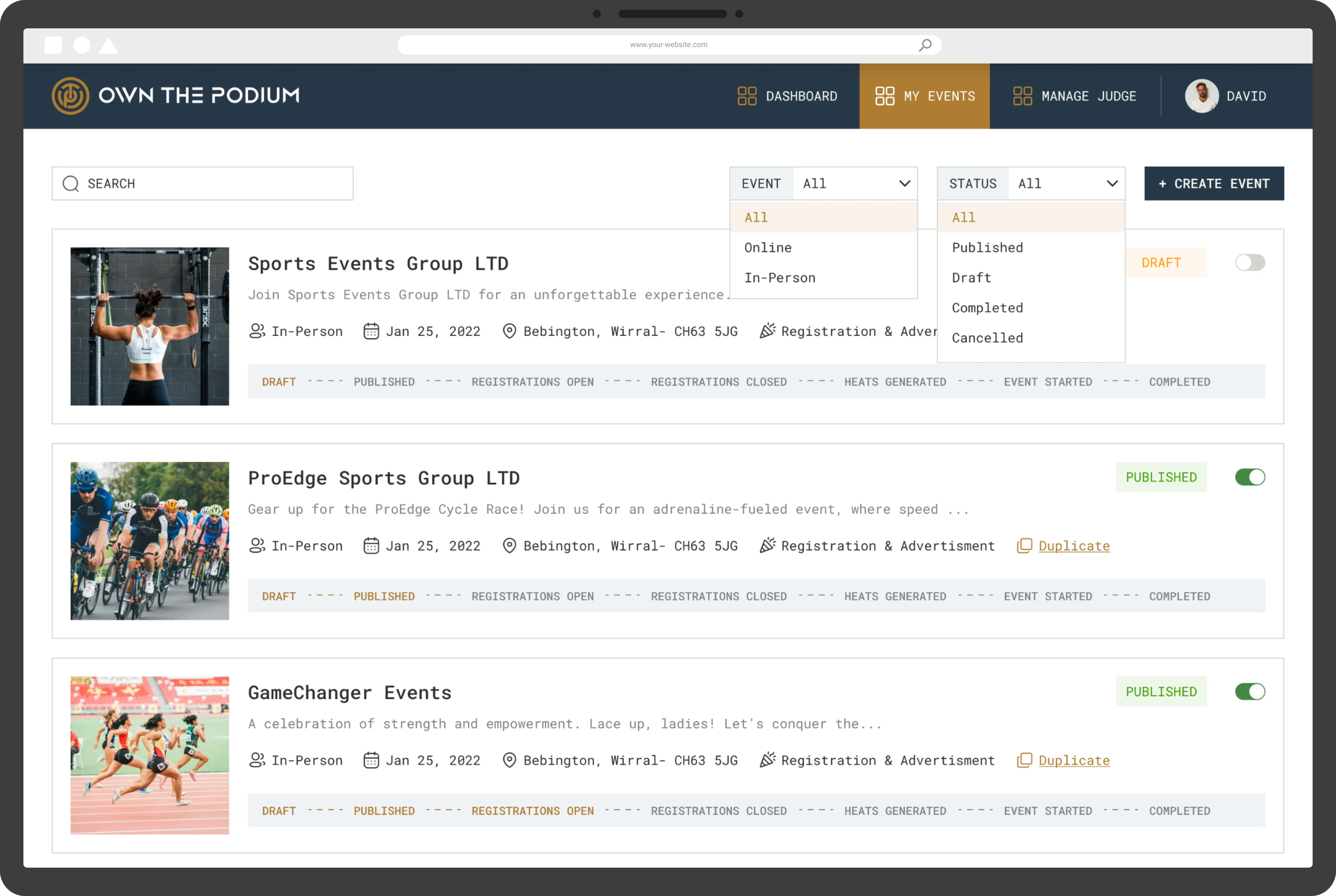Click the calendar icon on ProEdge Sports card
The width and height of the screenshot is (1336, 896).
click(x=371, y=545)
